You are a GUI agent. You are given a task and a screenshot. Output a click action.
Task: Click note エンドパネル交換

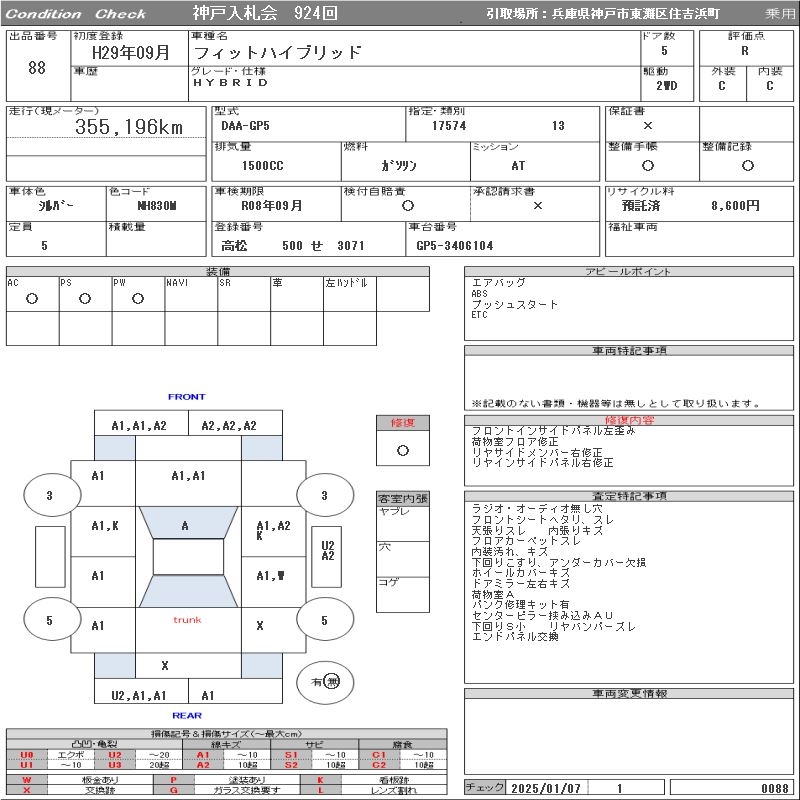tap(514, 636)
